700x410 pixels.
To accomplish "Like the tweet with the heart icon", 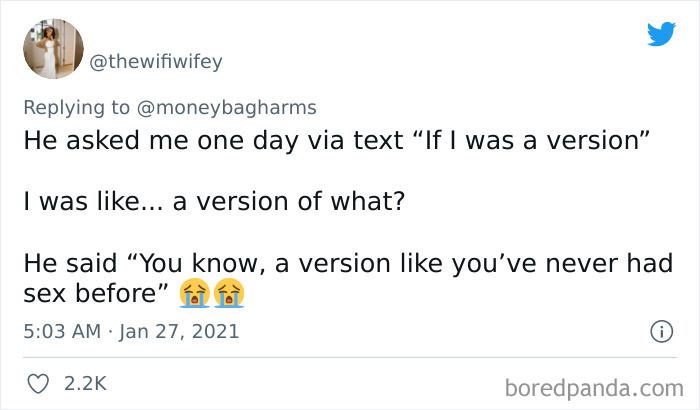I will tap(36, 383).
